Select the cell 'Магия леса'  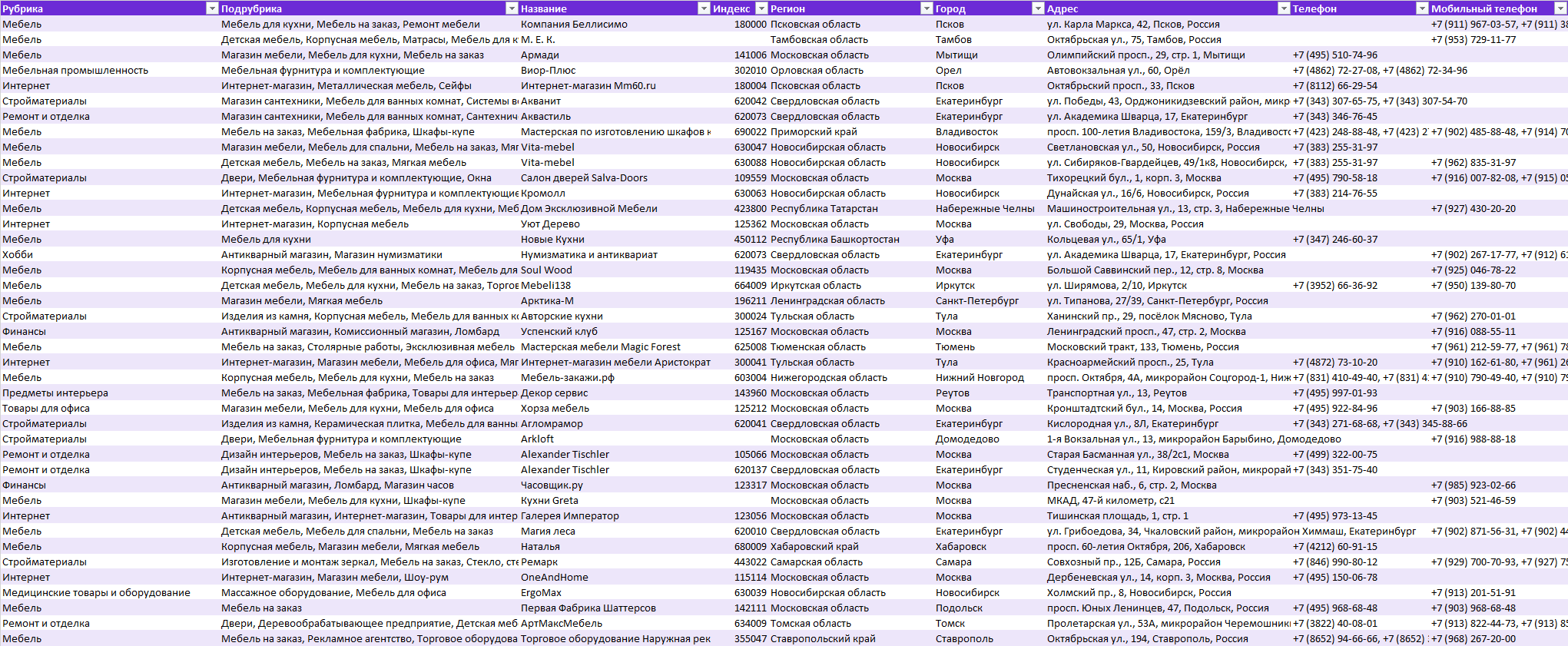click(615, 531)
